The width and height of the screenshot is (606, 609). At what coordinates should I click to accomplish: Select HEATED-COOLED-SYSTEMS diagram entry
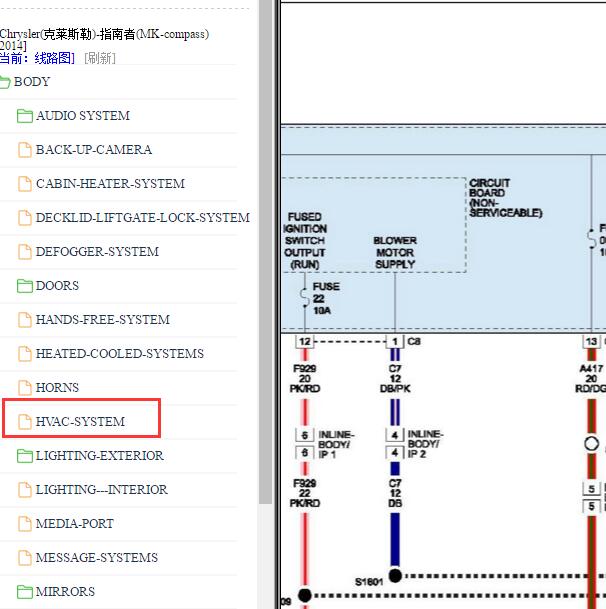tap(120, 354)
